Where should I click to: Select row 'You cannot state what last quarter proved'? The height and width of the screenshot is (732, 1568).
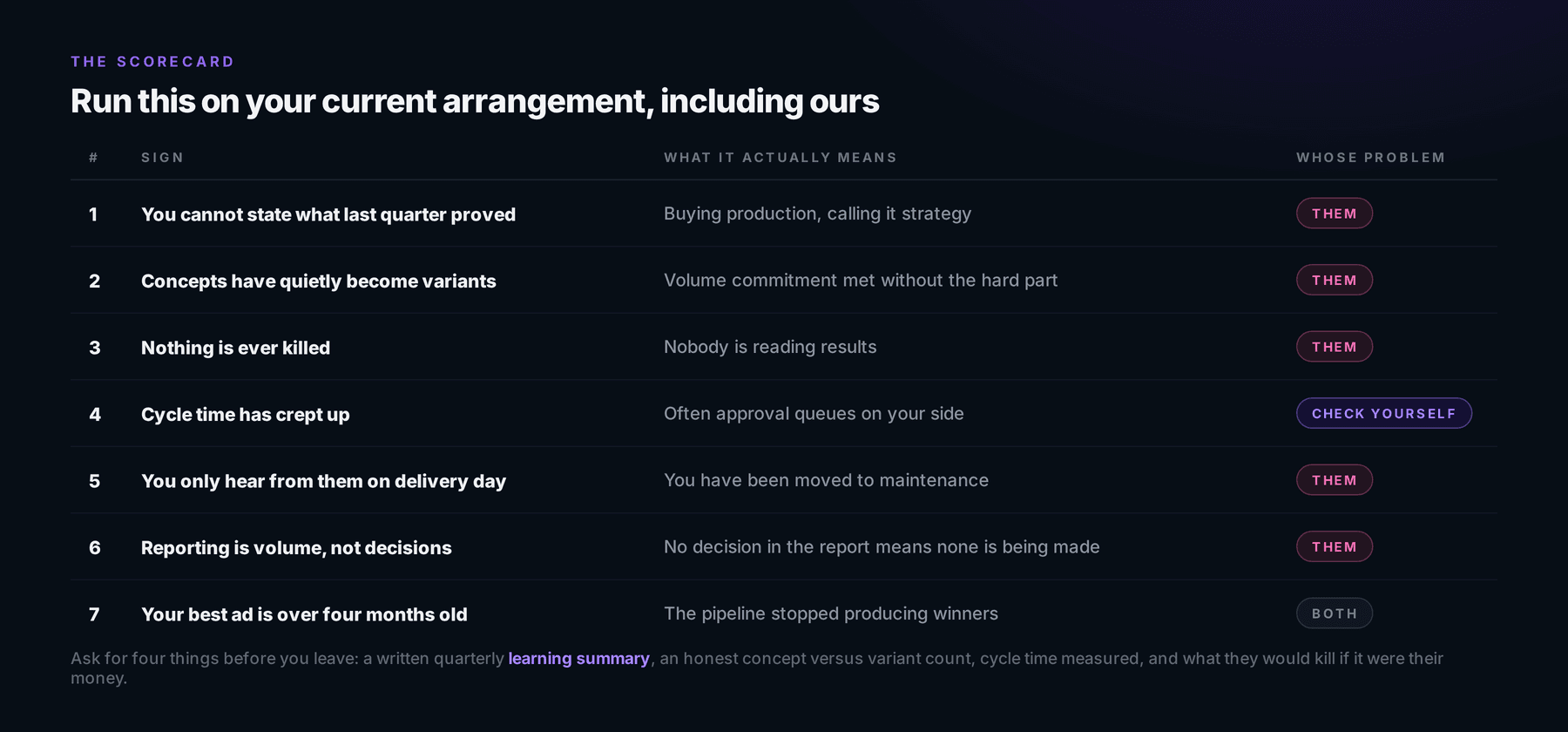coord(784,213)
